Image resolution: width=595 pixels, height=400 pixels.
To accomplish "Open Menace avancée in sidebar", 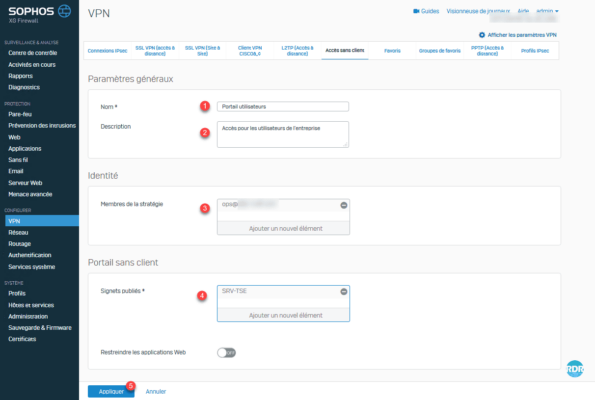I will (x=30, y=194).
